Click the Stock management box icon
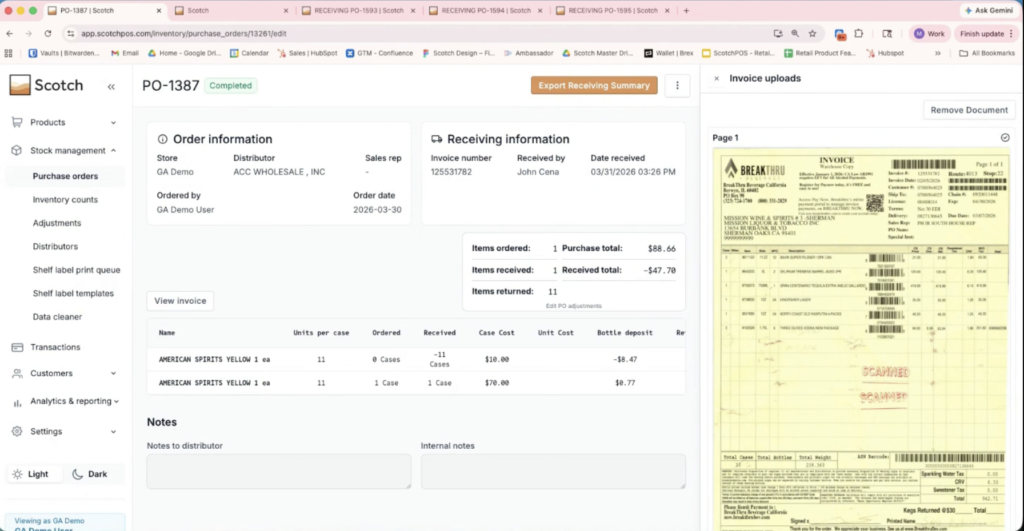Image resolution: width=1024 pixels, height=531 pixels. pos(17,150)
